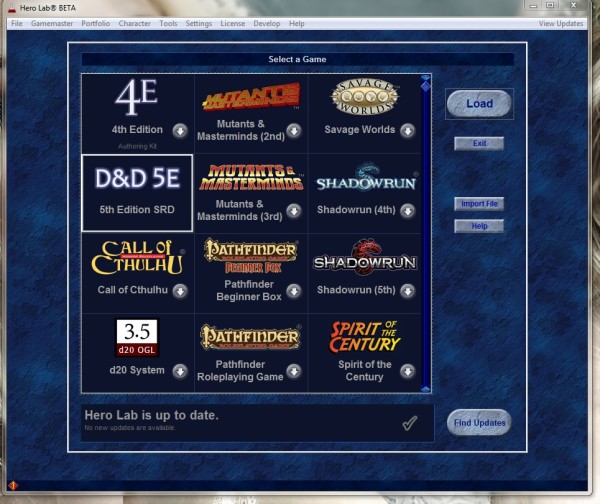Click the 'Authoring Kit' text under 4th Edition
600x504 pixels.
137,146
